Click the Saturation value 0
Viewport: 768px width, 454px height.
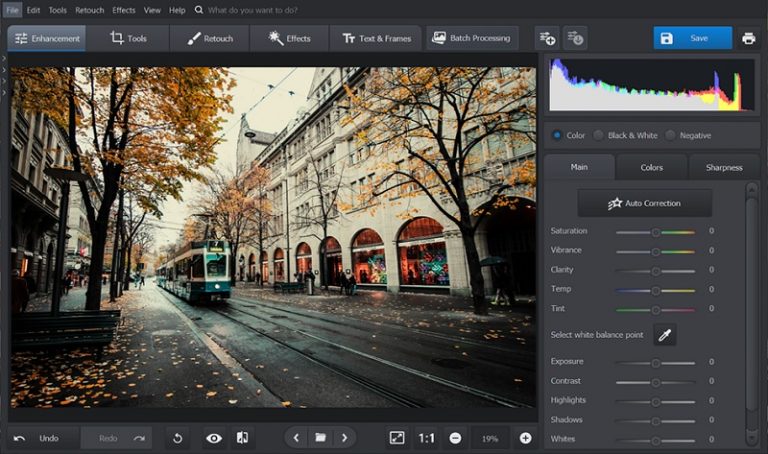711,231
